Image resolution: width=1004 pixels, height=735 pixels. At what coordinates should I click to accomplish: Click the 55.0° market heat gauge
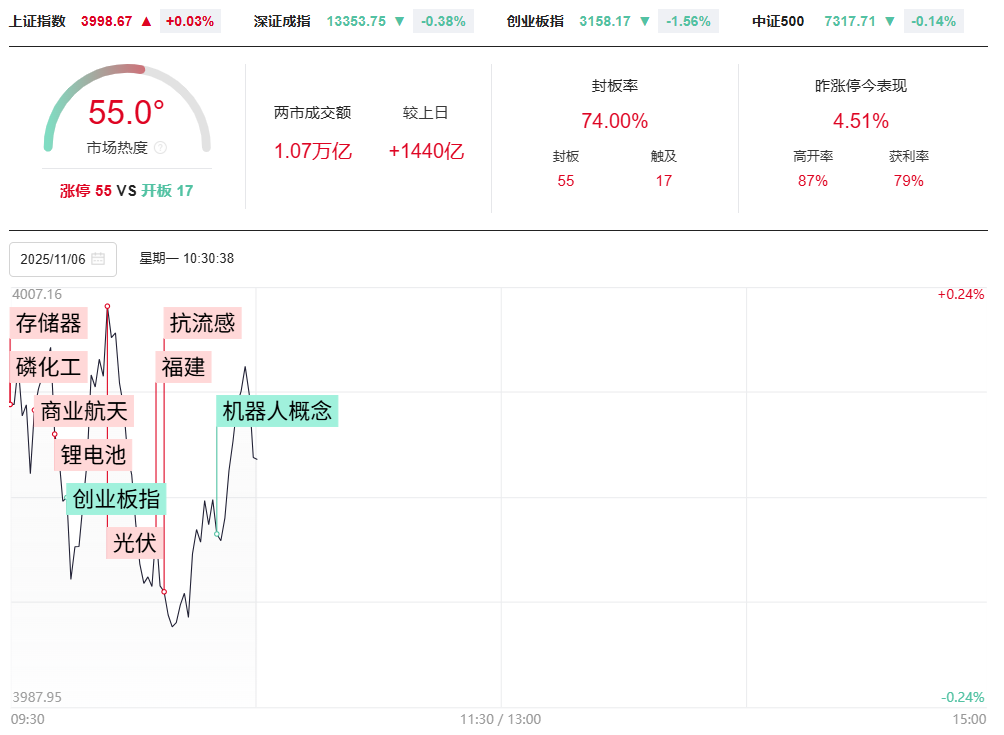point(126,113)
